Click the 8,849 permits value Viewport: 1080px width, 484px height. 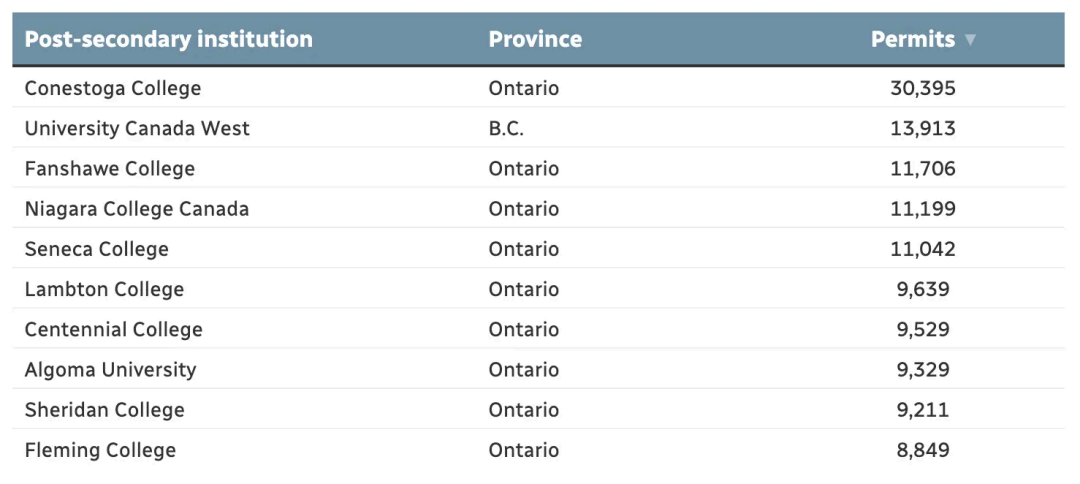click(x=923, y=451)
